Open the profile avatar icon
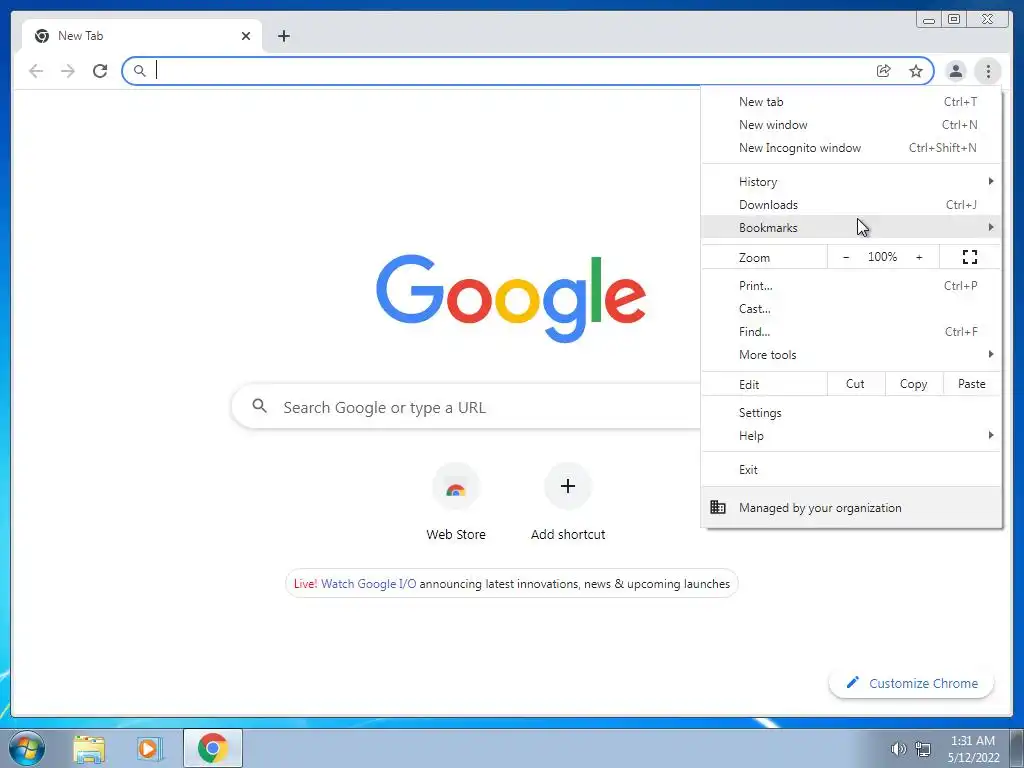The height and width of the screenshot is (768, 1024). click(955, 71)
